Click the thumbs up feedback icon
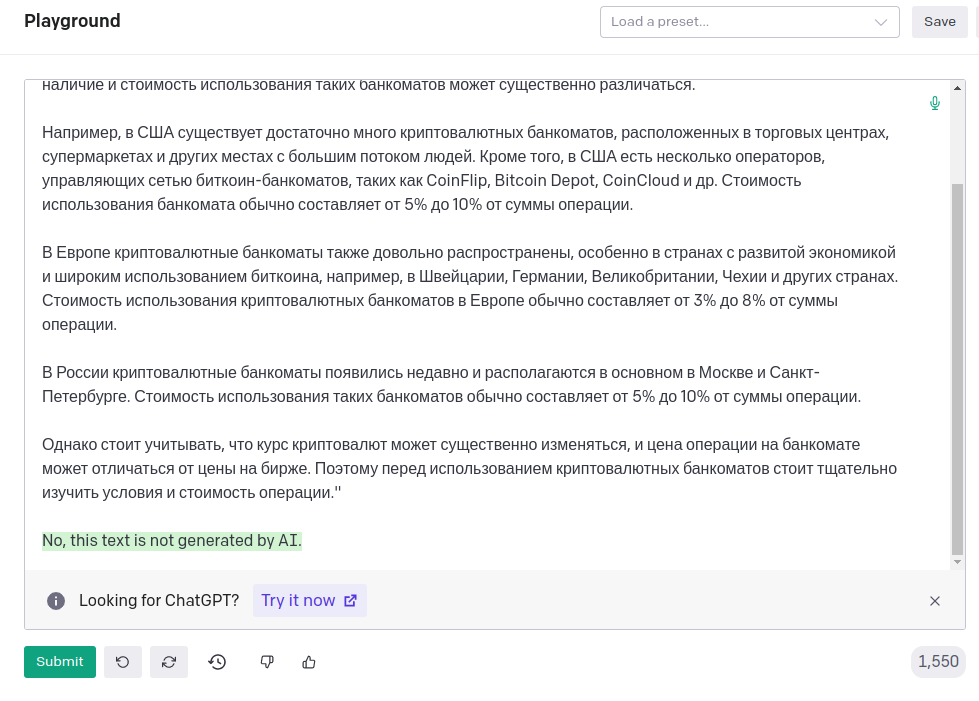Screen dimensions: 979x701 308,662
